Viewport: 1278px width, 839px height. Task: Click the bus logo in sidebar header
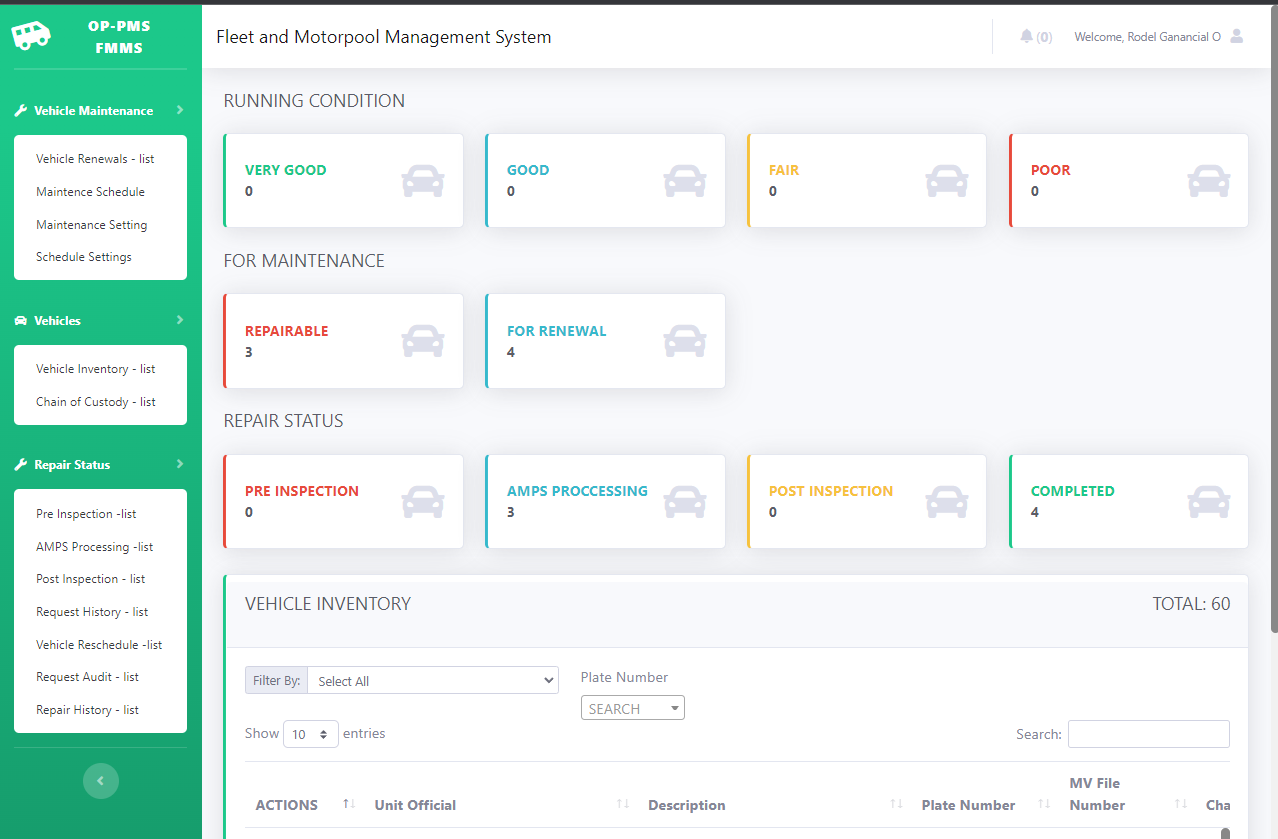tap(31, 36)
